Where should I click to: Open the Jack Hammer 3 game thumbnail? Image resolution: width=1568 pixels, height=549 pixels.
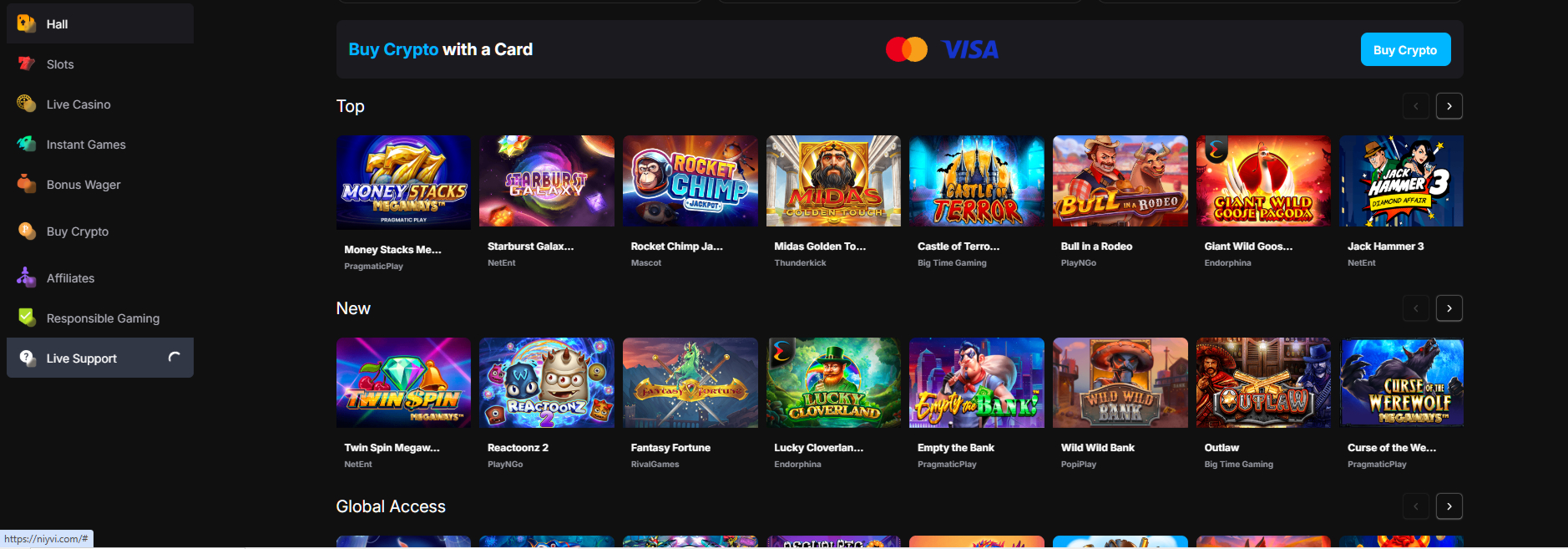pos(1401,181)
